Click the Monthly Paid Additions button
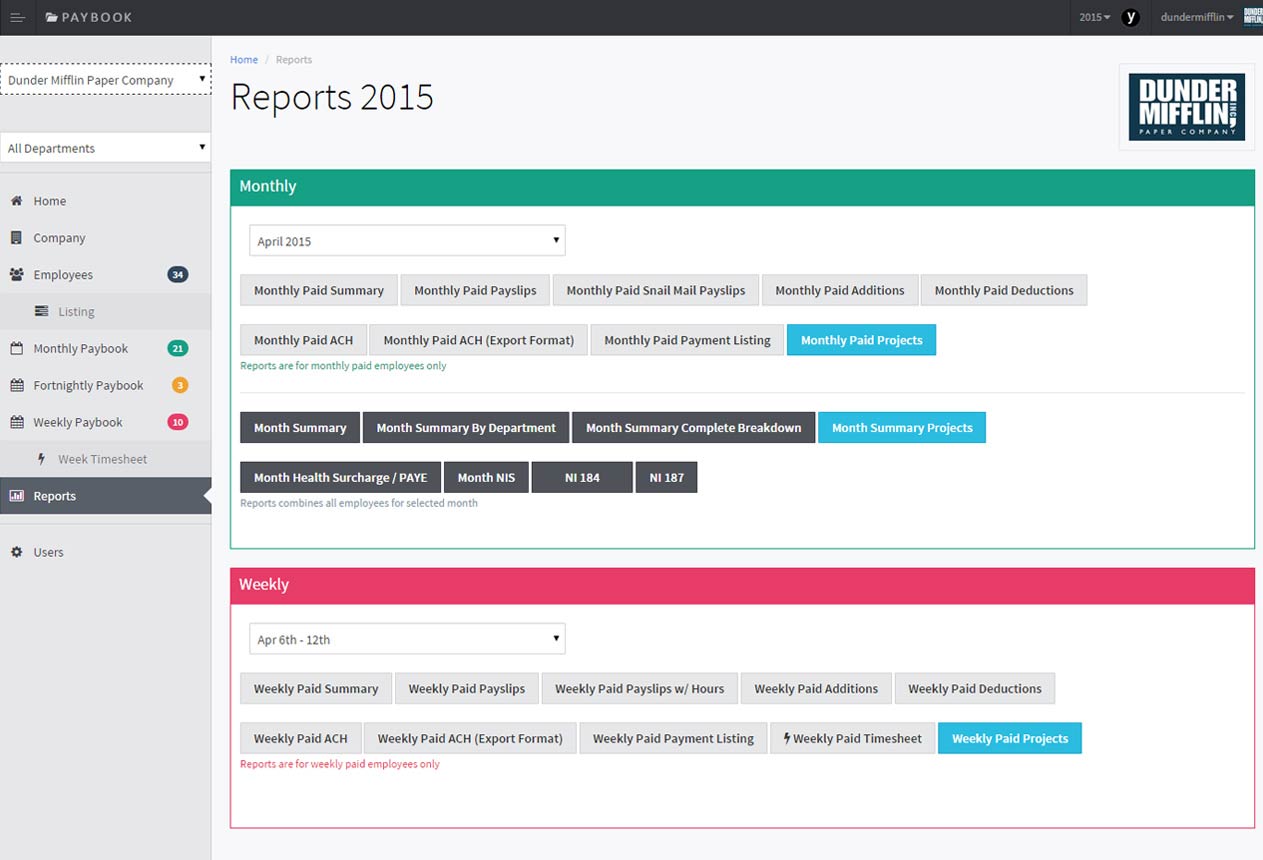This screenshot has height=860, width=1263. click(840, 290)
